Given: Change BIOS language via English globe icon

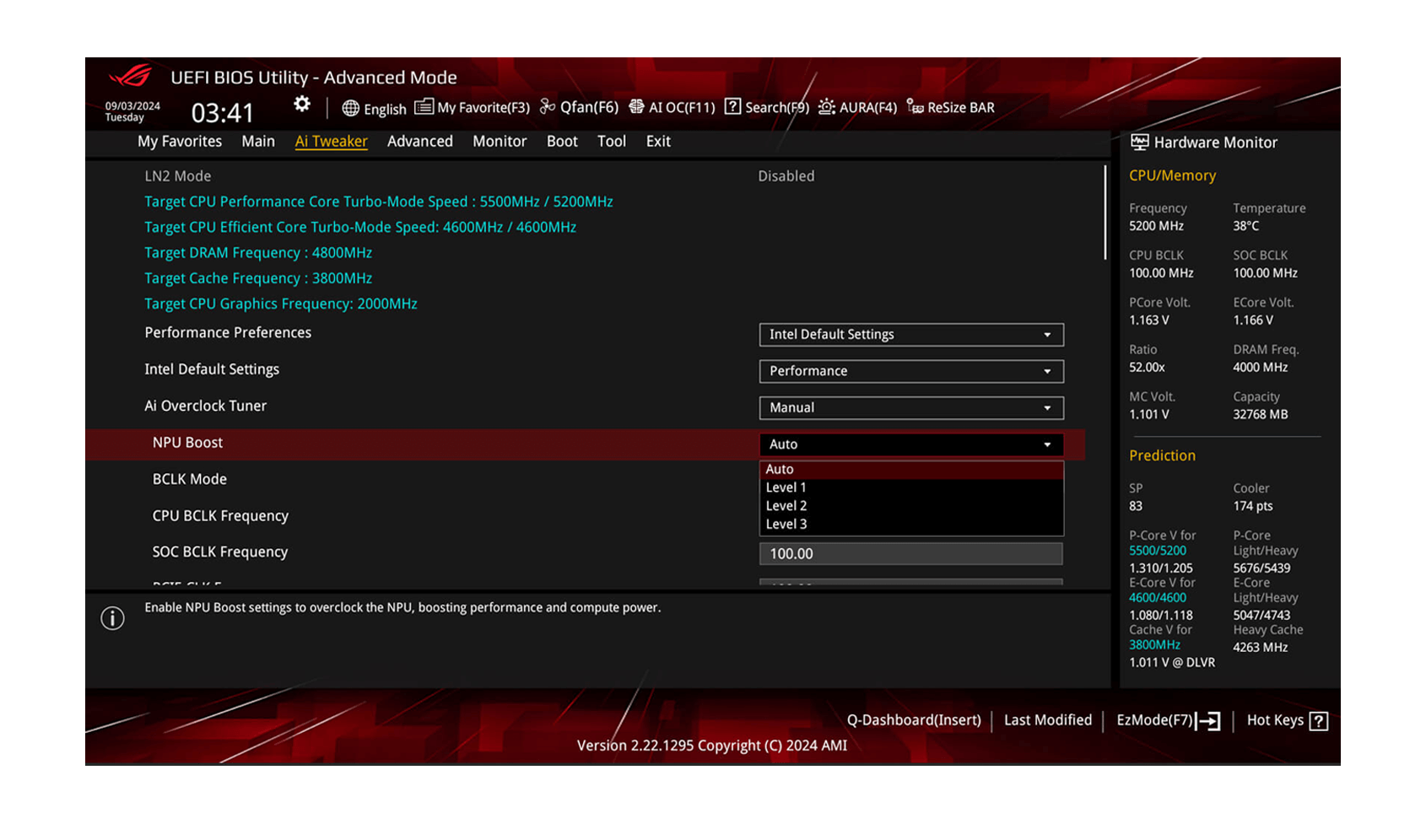Looking at the screenshot, I should click(x=374, y=108).
